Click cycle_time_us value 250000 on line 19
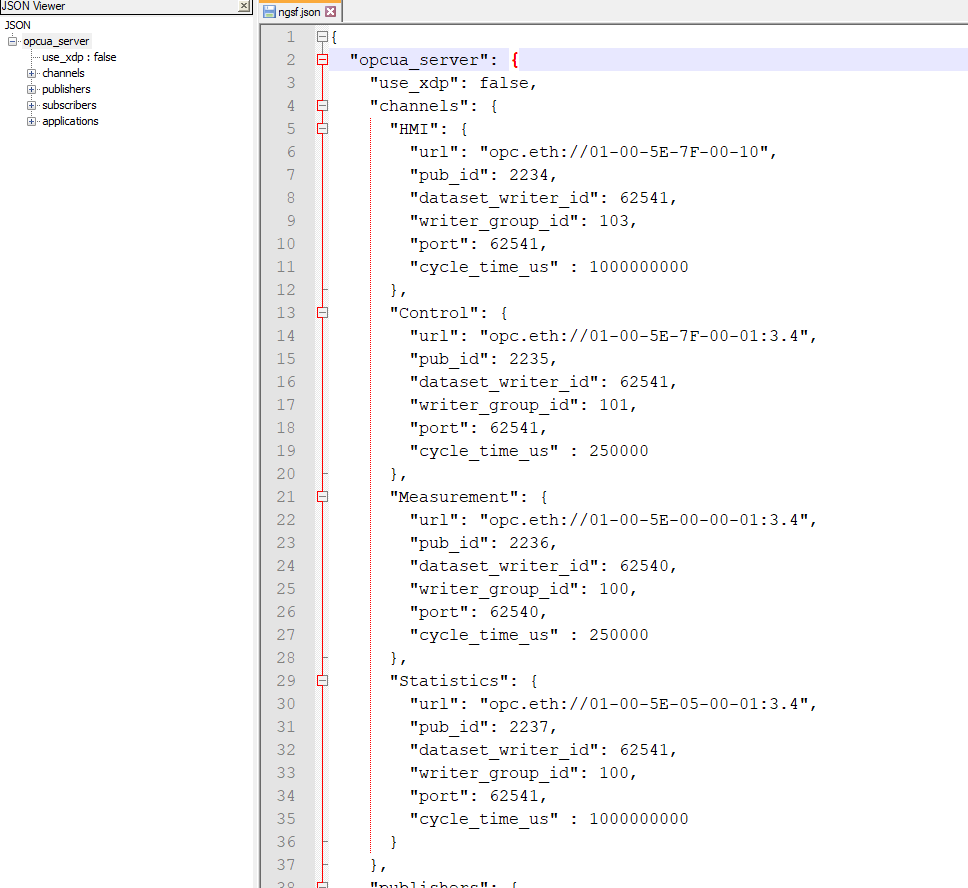The width and height of the screenshot is (968, 888). (x=619, y=451)
